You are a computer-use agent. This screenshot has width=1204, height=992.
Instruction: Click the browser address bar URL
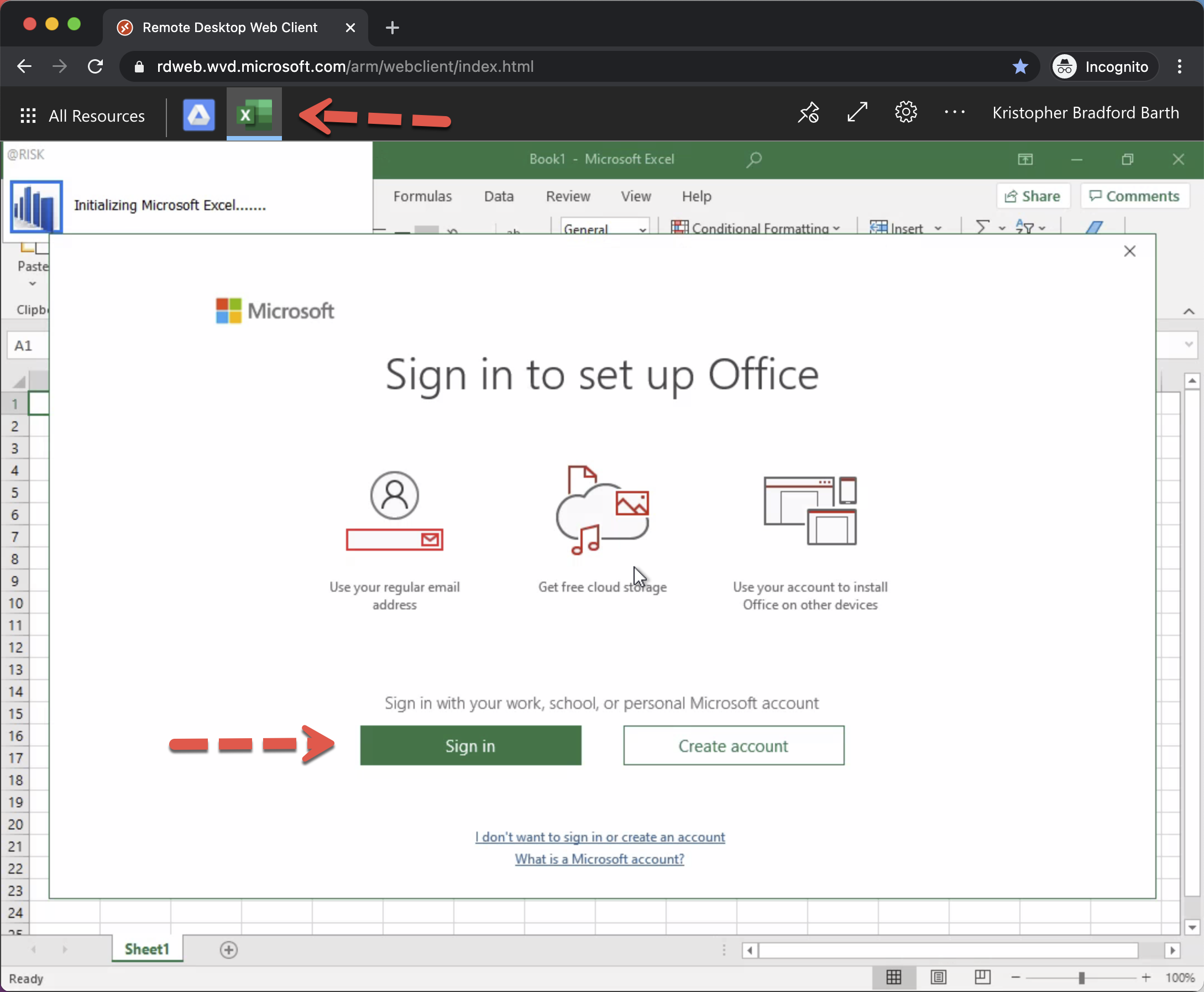345,67
